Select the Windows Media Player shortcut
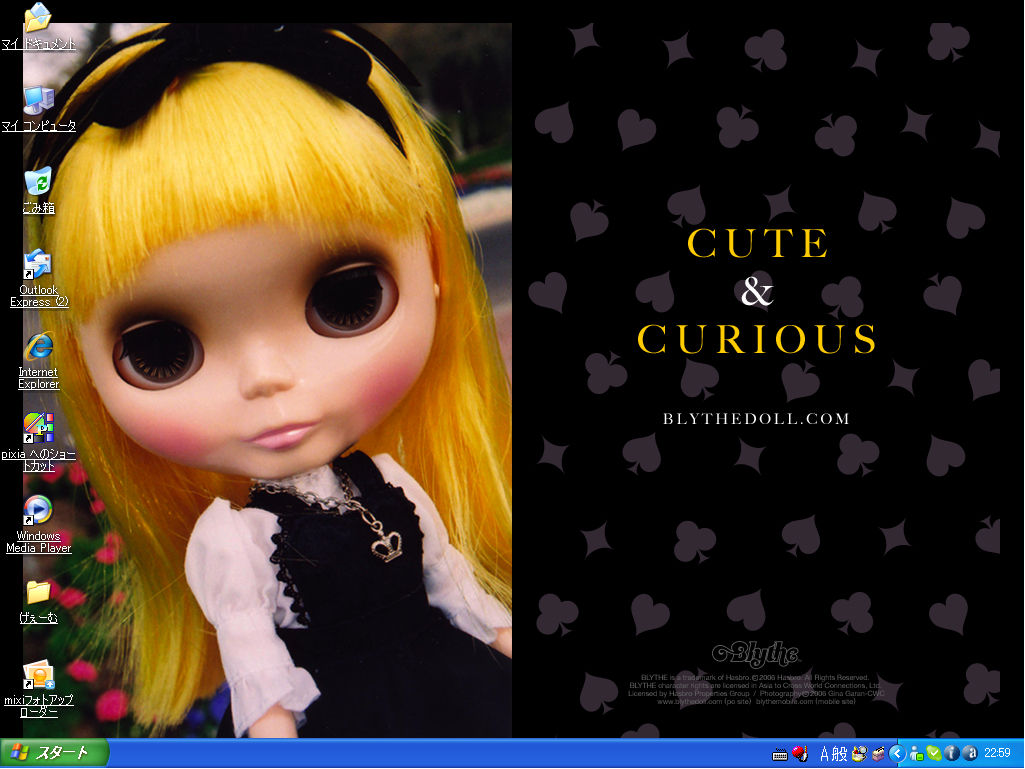 click(x=38, y=525)
